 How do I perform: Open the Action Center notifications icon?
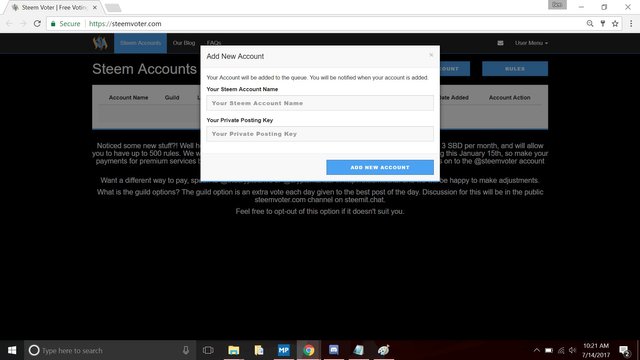[x=624, y=351]
